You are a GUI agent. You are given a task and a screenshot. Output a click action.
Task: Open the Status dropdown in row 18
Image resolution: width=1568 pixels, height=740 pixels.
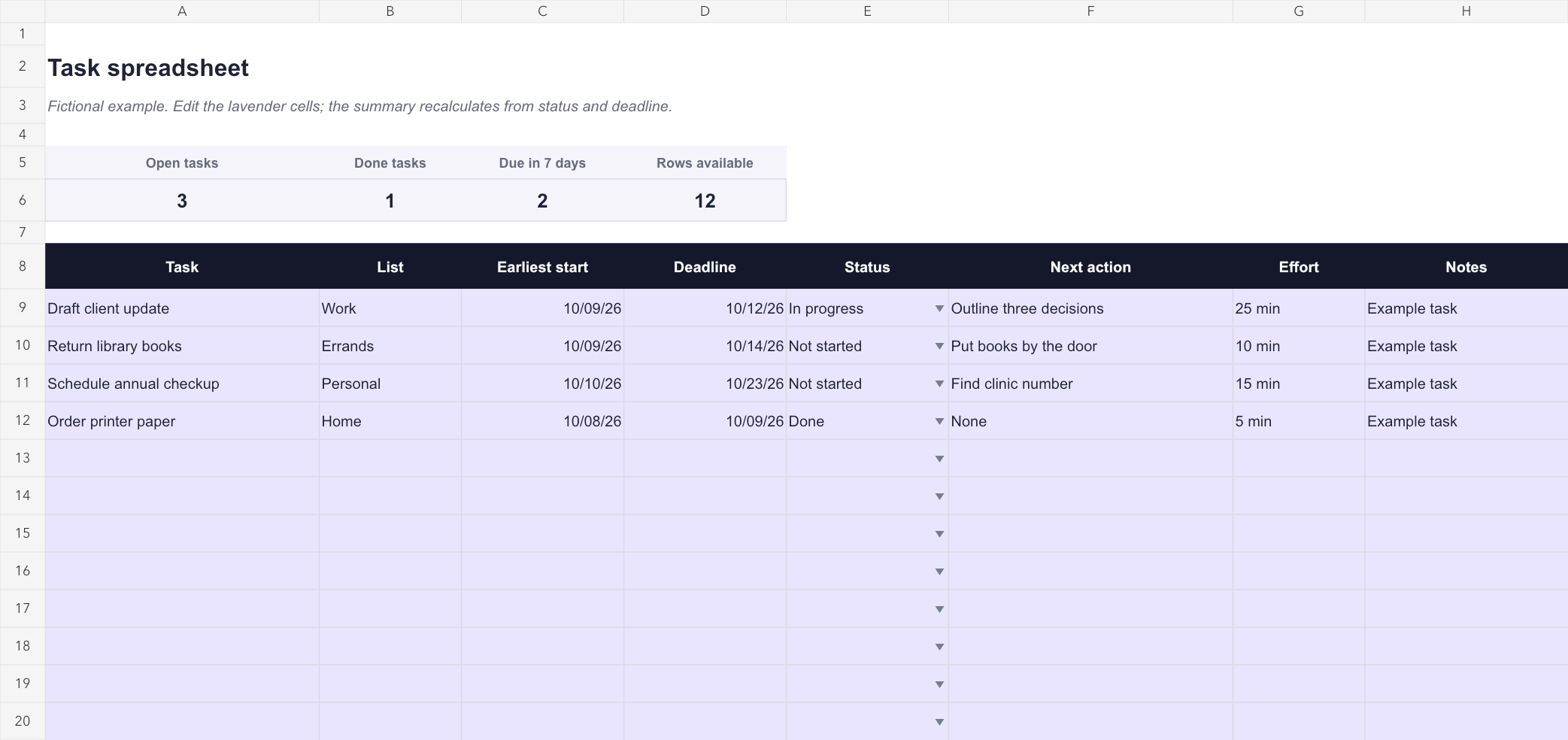coord(939,647)
